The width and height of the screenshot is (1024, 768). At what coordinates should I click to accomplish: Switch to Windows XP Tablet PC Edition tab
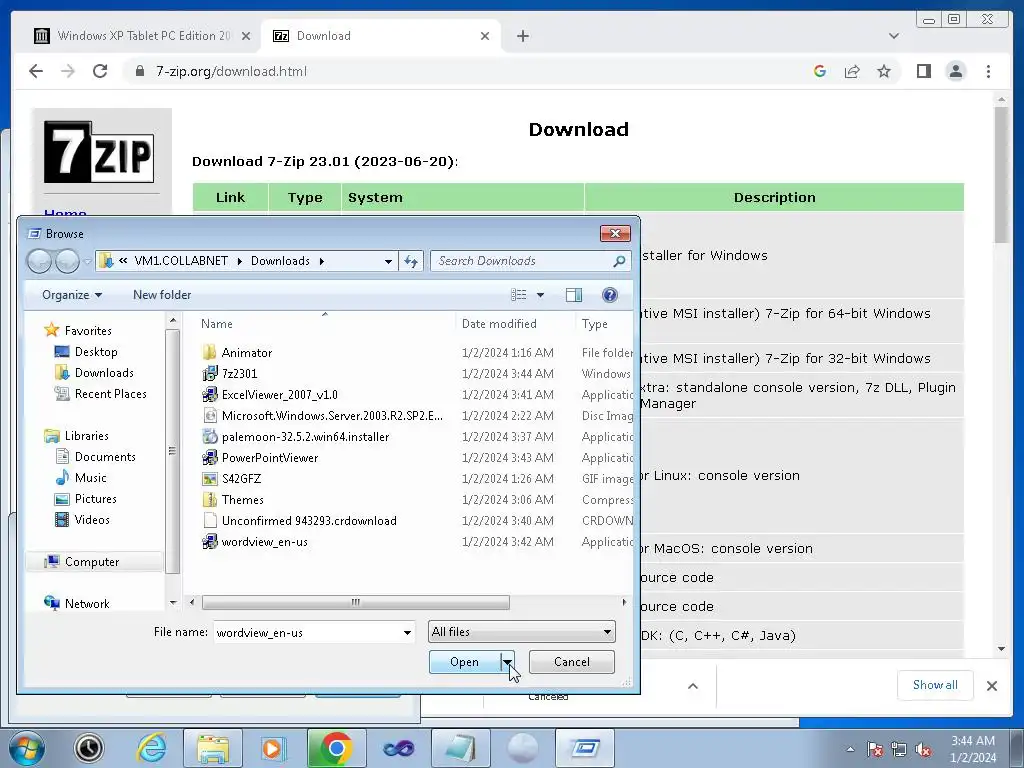[142, 36]
